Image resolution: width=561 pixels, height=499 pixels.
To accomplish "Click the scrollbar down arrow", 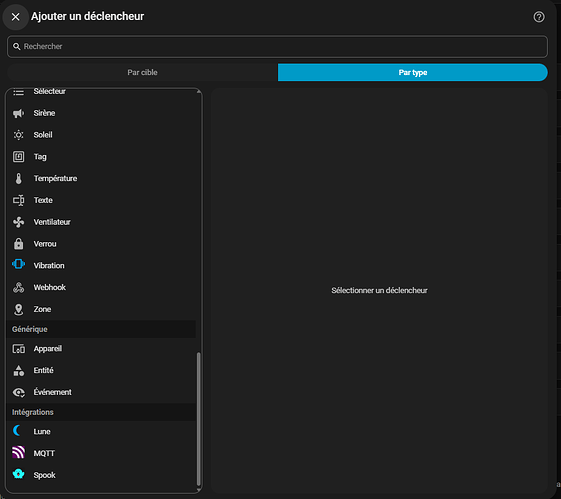I will click(x=199, y=489).
